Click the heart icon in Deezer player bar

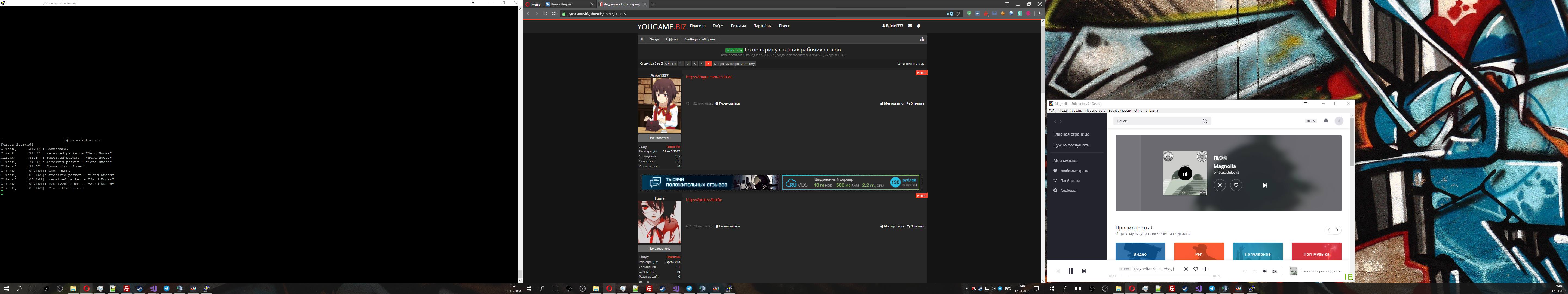[1196, 269]
